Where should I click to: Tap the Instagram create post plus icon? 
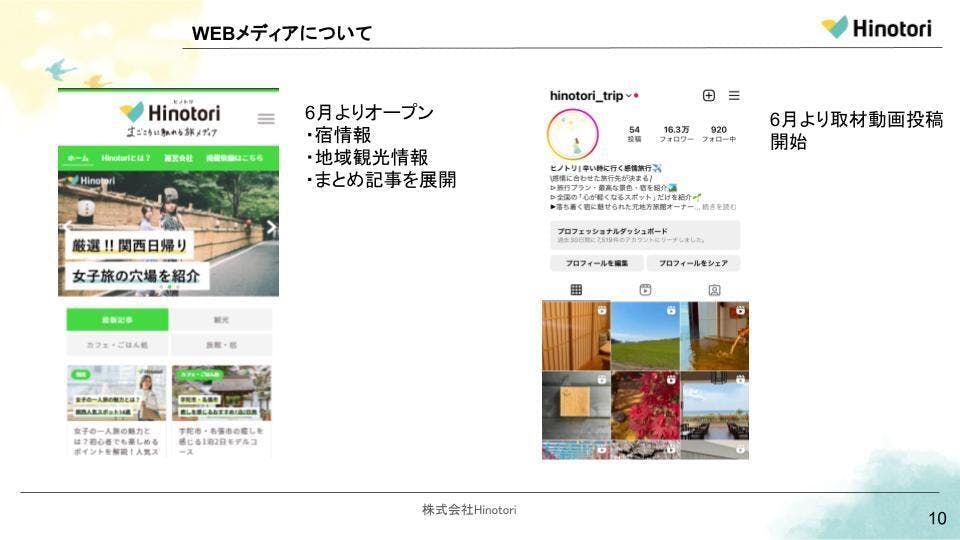click(709, 96)
